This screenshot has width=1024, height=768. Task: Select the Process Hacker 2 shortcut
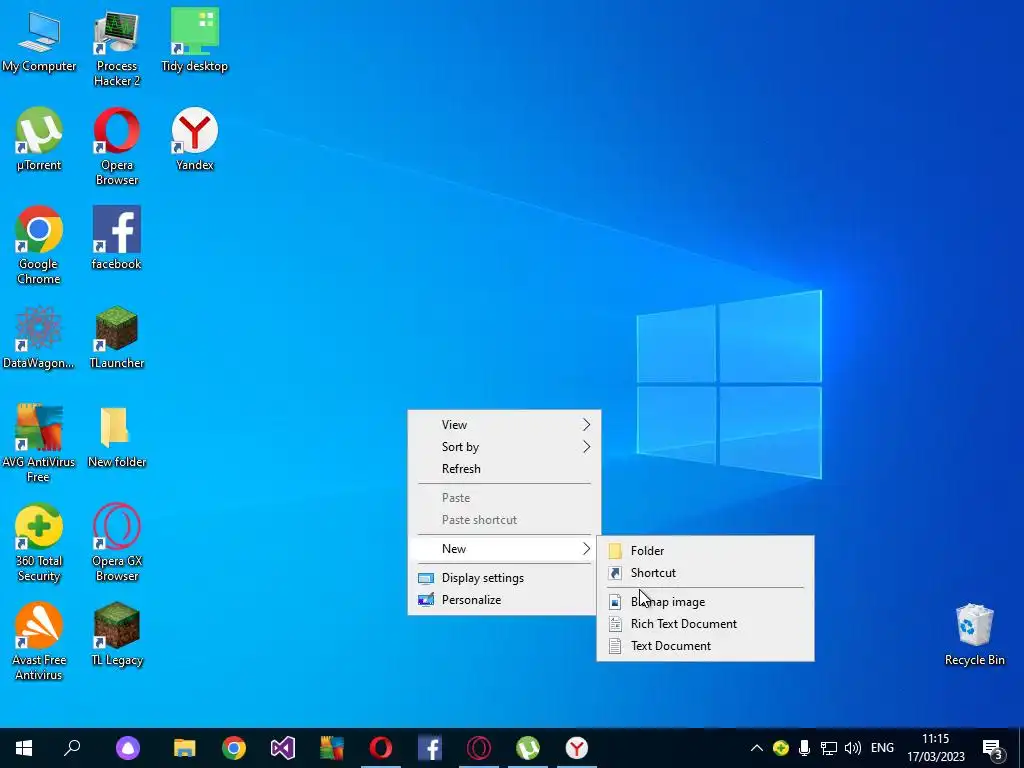pyautogui.click(x=117, y=48)
